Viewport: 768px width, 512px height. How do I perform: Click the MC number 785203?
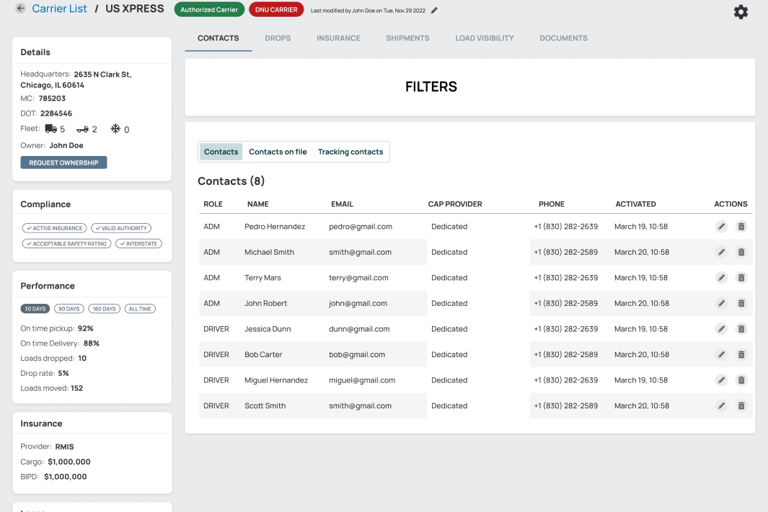coord(52,98)
